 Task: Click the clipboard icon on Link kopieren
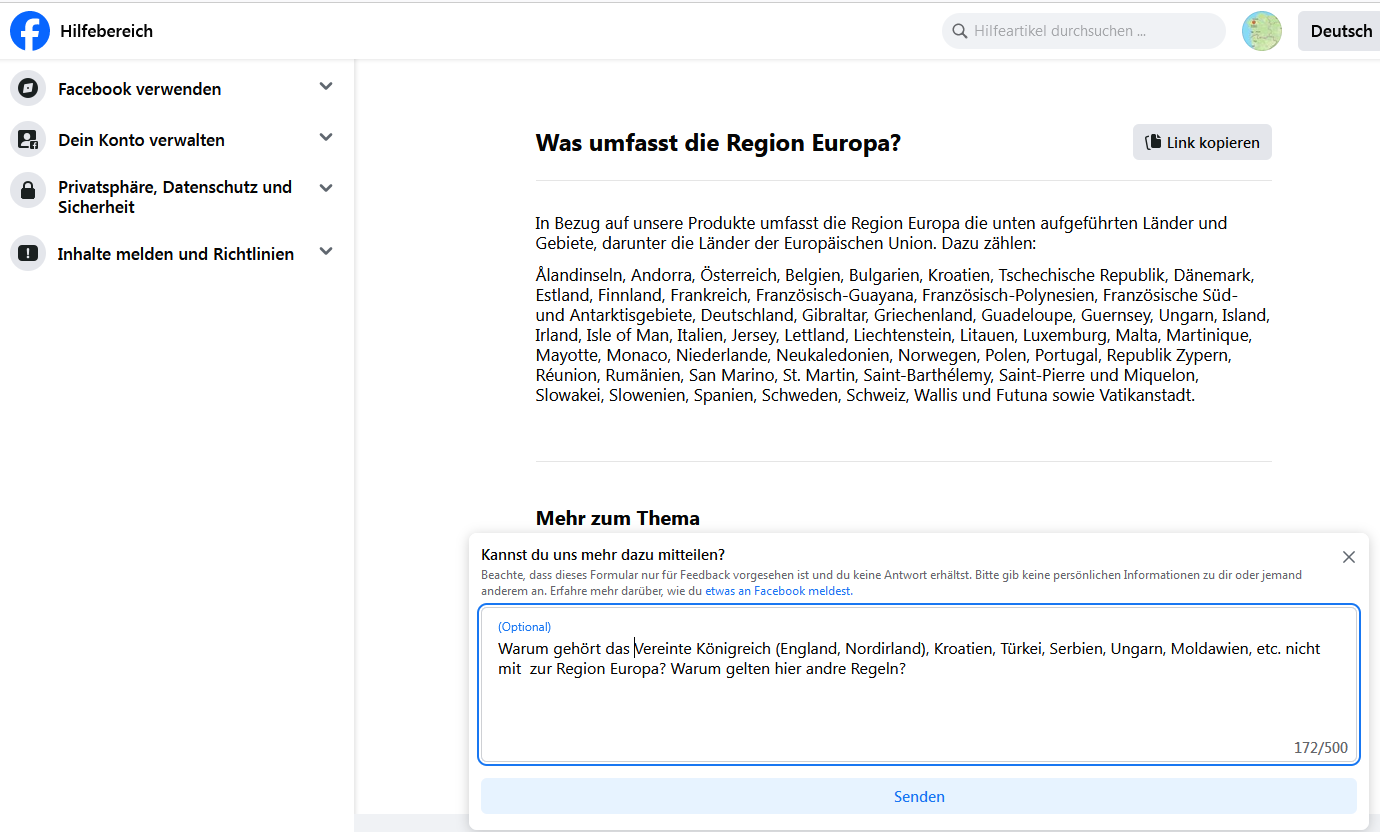point(1152,141)
